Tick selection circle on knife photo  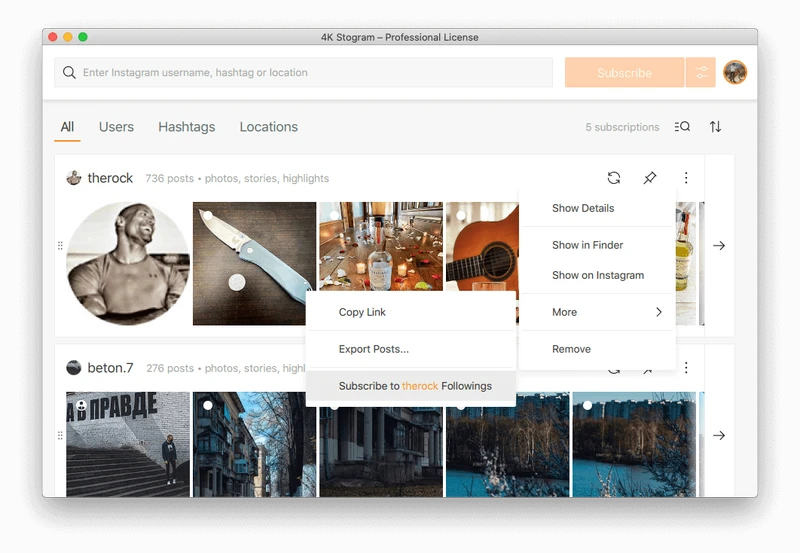(208, 215)
